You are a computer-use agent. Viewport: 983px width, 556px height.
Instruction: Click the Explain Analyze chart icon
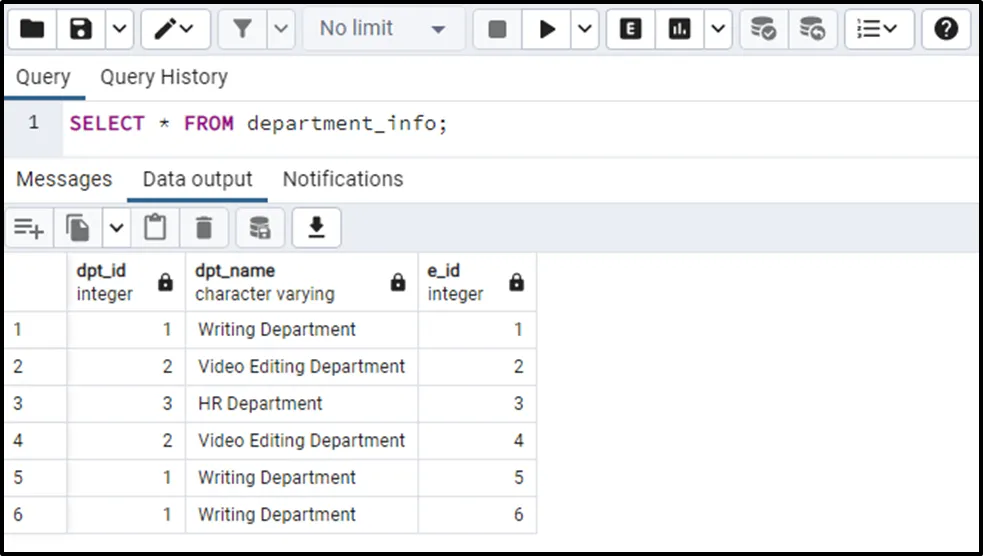(680, 29)
